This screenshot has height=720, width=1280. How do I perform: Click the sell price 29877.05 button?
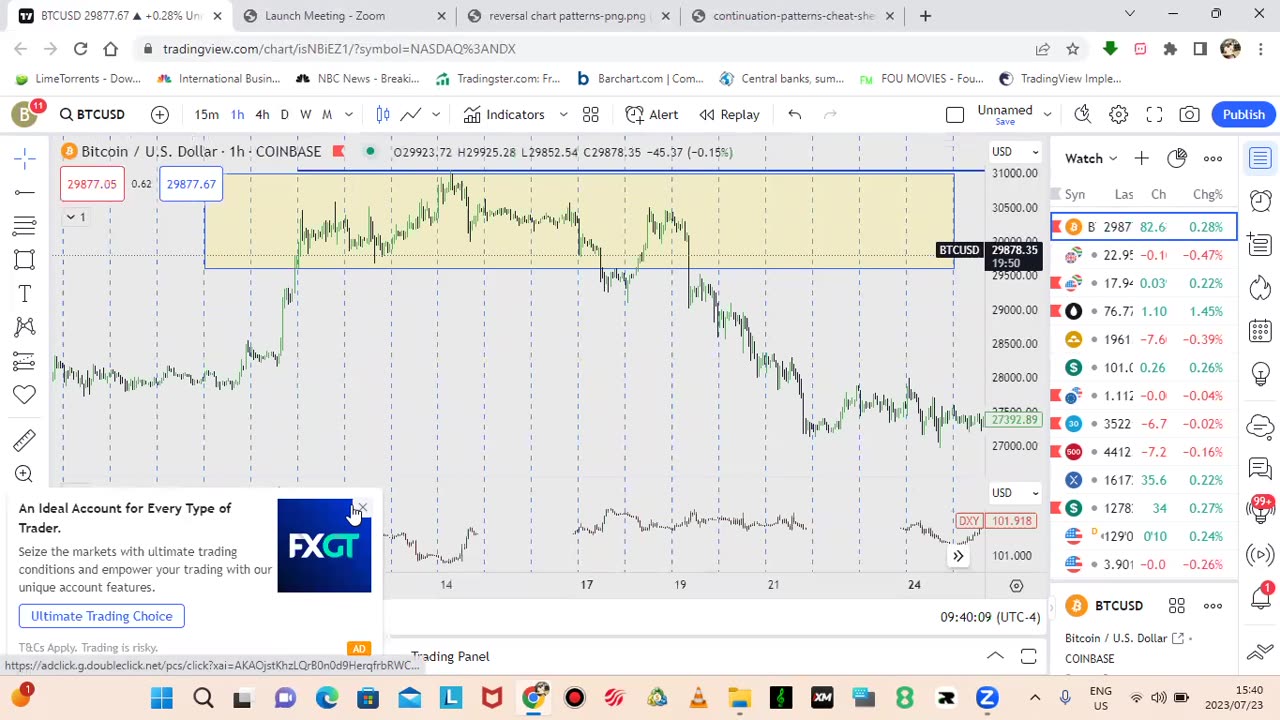tap(92, 184)
